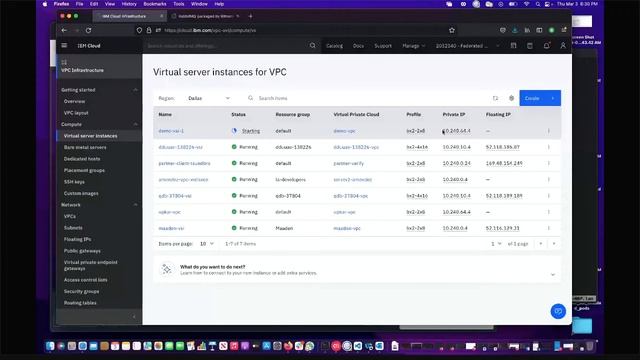
Task: Open the notifications bell icon
Action: point(547,46)
